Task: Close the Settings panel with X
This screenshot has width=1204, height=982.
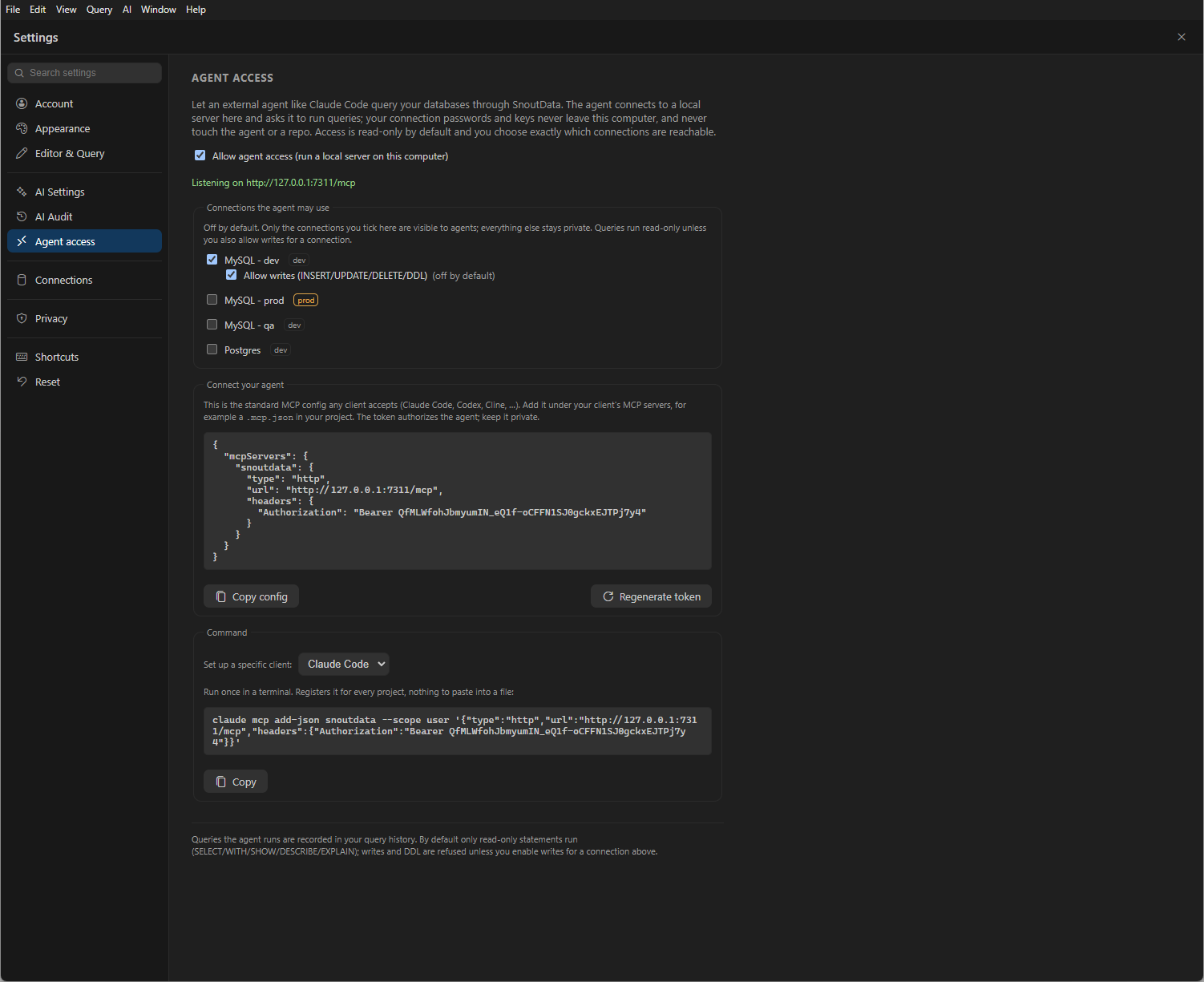Action: tap(1182, 37)
